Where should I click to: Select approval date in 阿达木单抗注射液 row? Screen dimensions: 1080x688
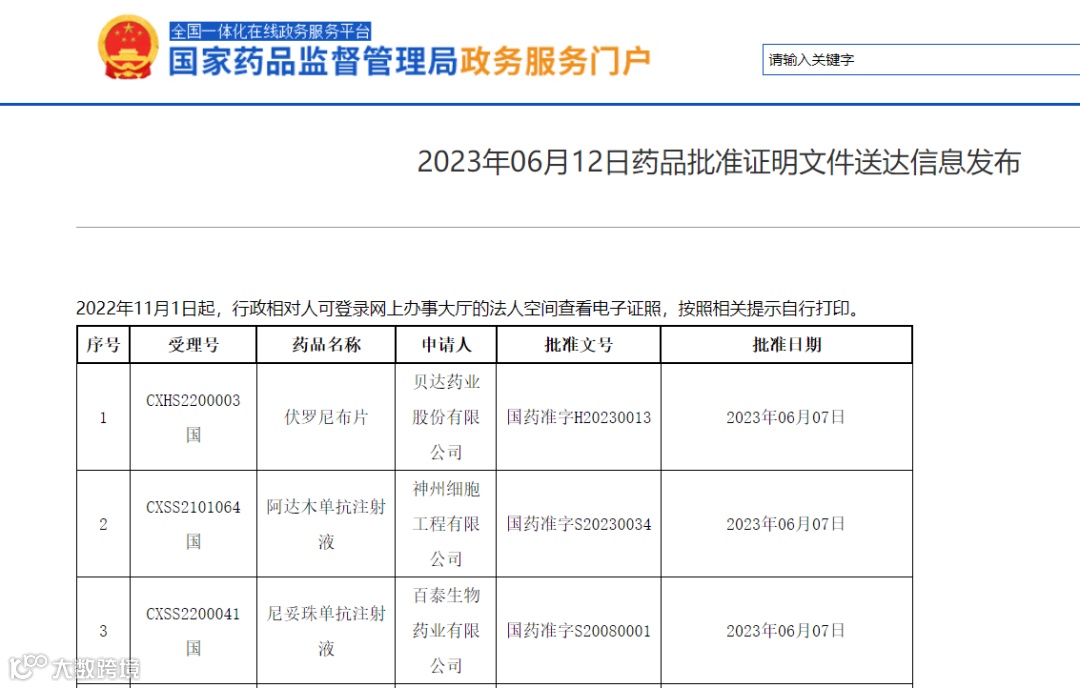786,524
